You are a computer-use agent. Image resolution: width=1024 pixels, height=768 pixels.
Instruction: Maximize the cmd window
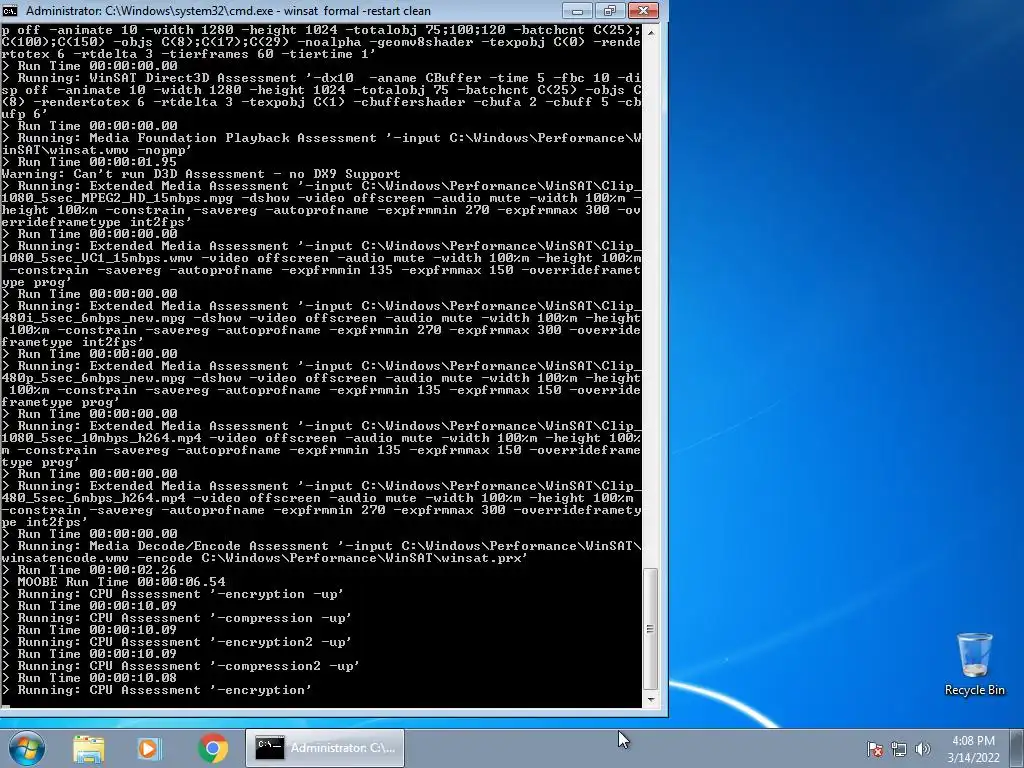coord(610,10)
